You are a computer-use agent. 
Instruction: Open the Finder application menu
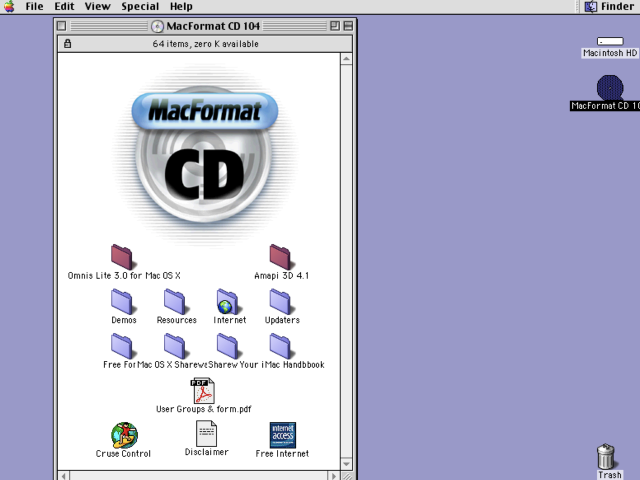(609, 7)
